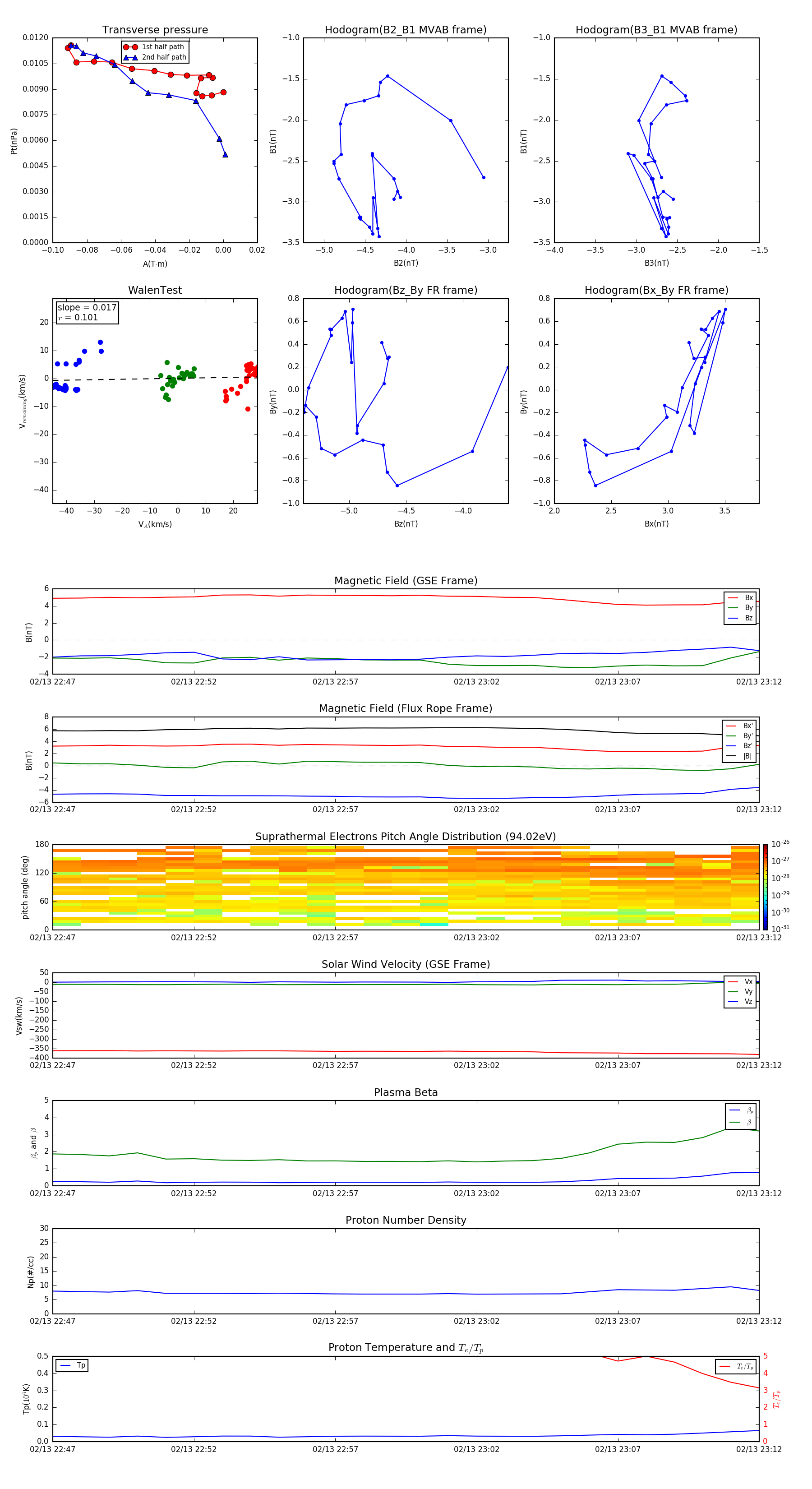Image resolution: width=812 pixels, height=1489 pixels.
Task: Click the Bx' legend entry in flux rope panel
Action: [x=739, y=726]
